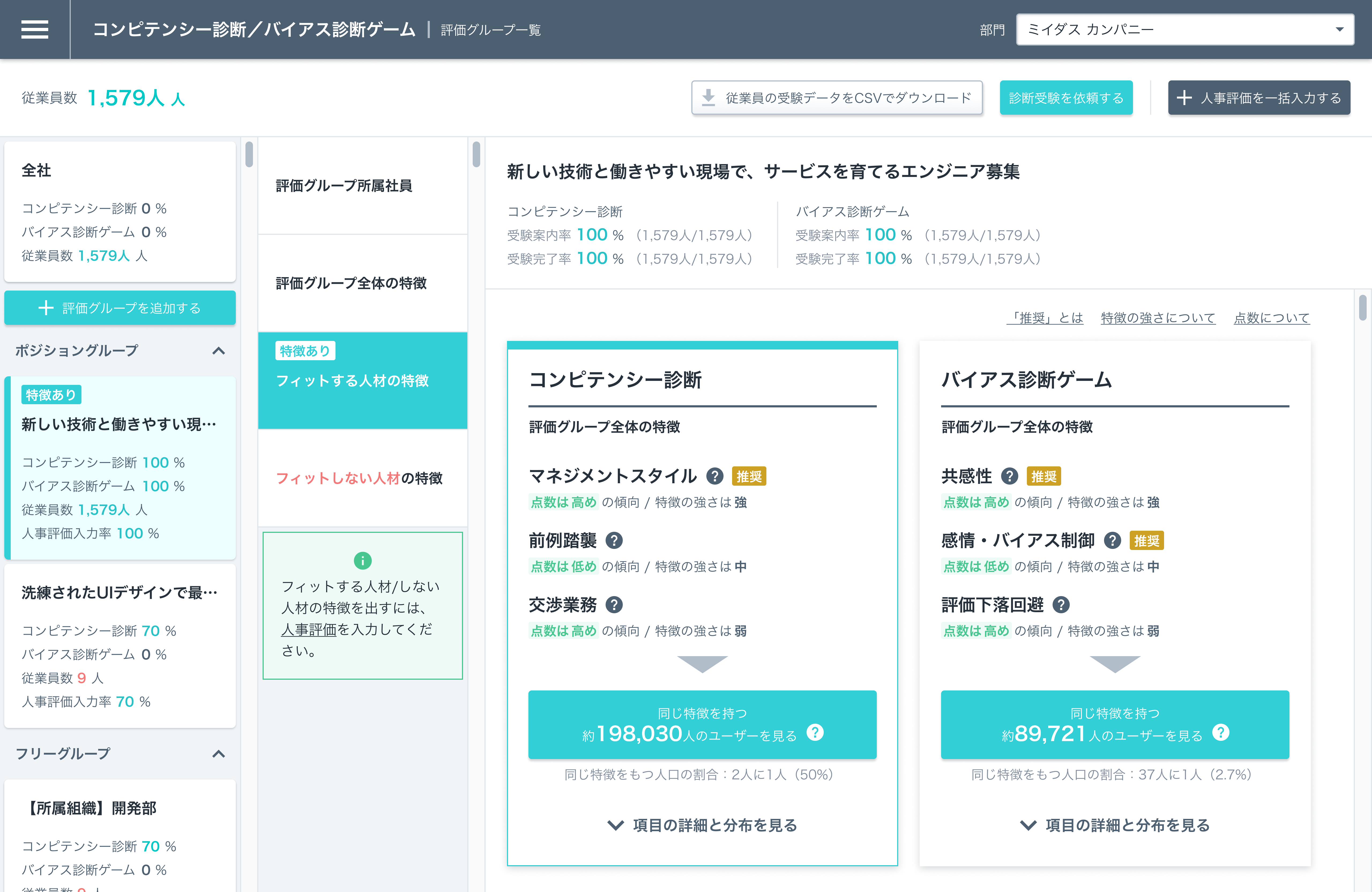1372x892 pixels.
Task: Click help icon next to 評価下落回避
Action: click(1061, 605)
